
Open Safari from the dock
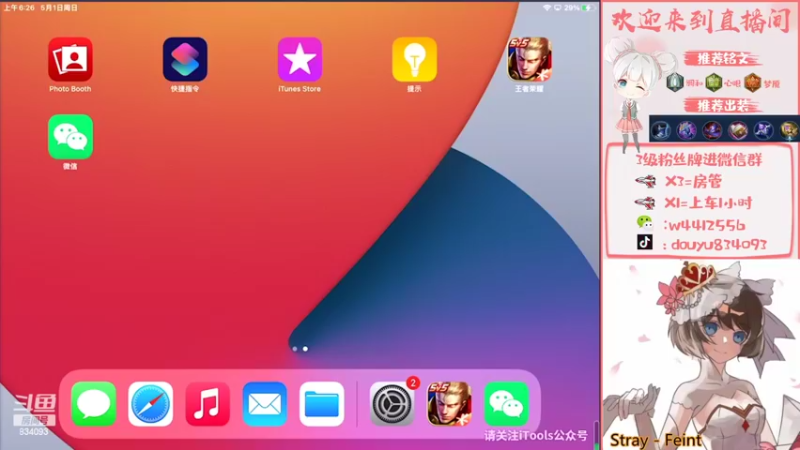[151, 404]
